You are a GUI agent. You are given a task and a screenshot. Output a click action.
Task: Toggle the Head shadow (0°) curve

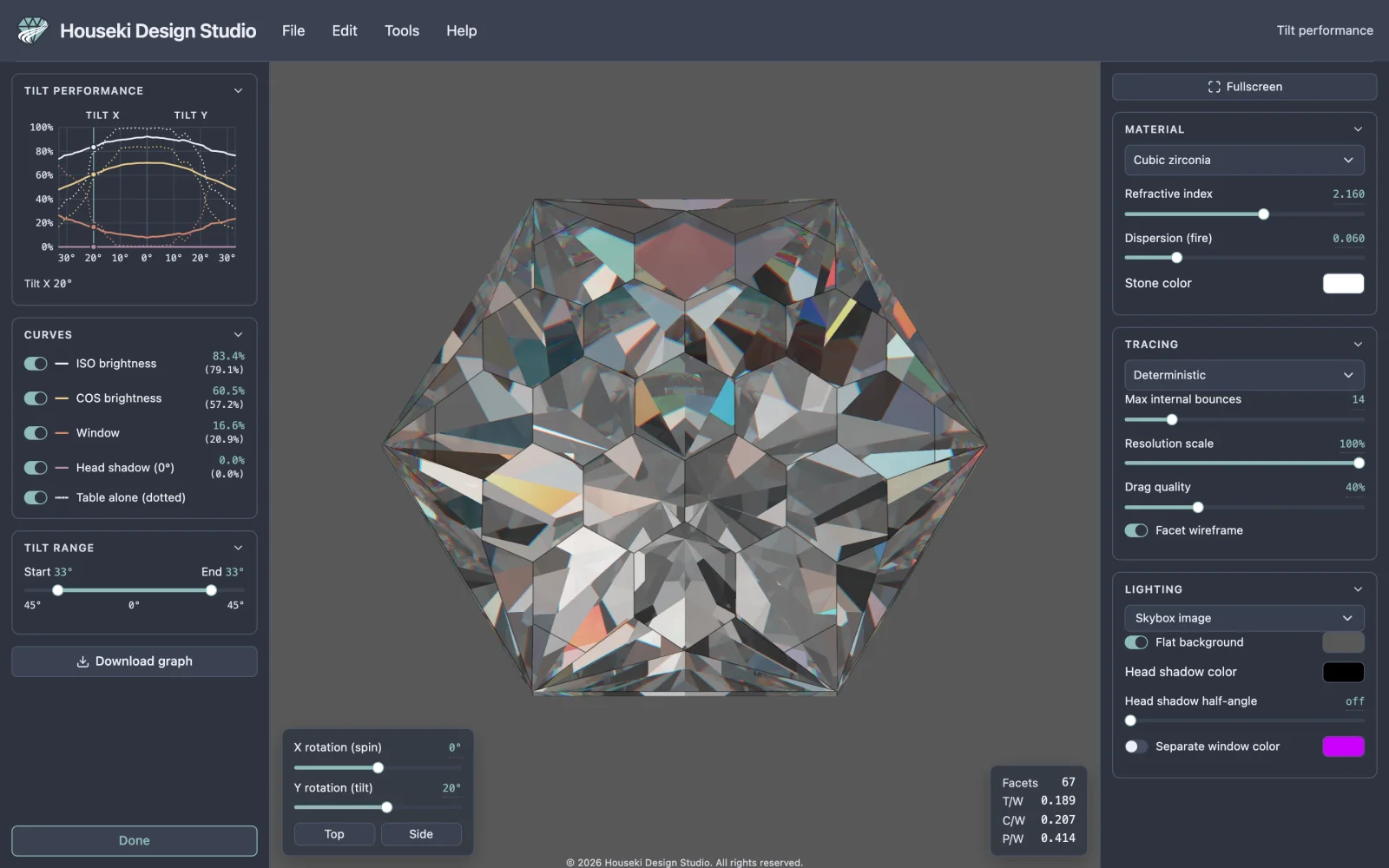pyautogui.click(x=36, y=468)
